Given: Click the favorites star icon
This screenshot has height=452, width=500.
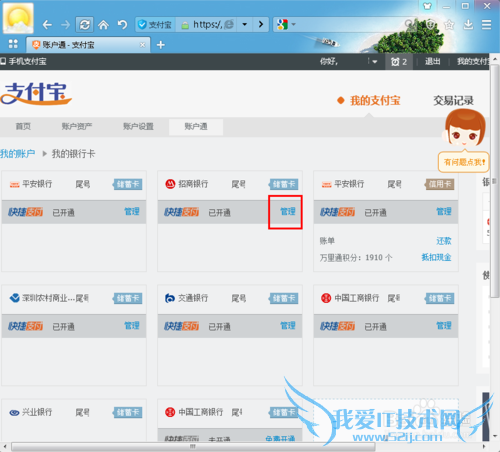Looking at the screenshot, I should [449, 25].
